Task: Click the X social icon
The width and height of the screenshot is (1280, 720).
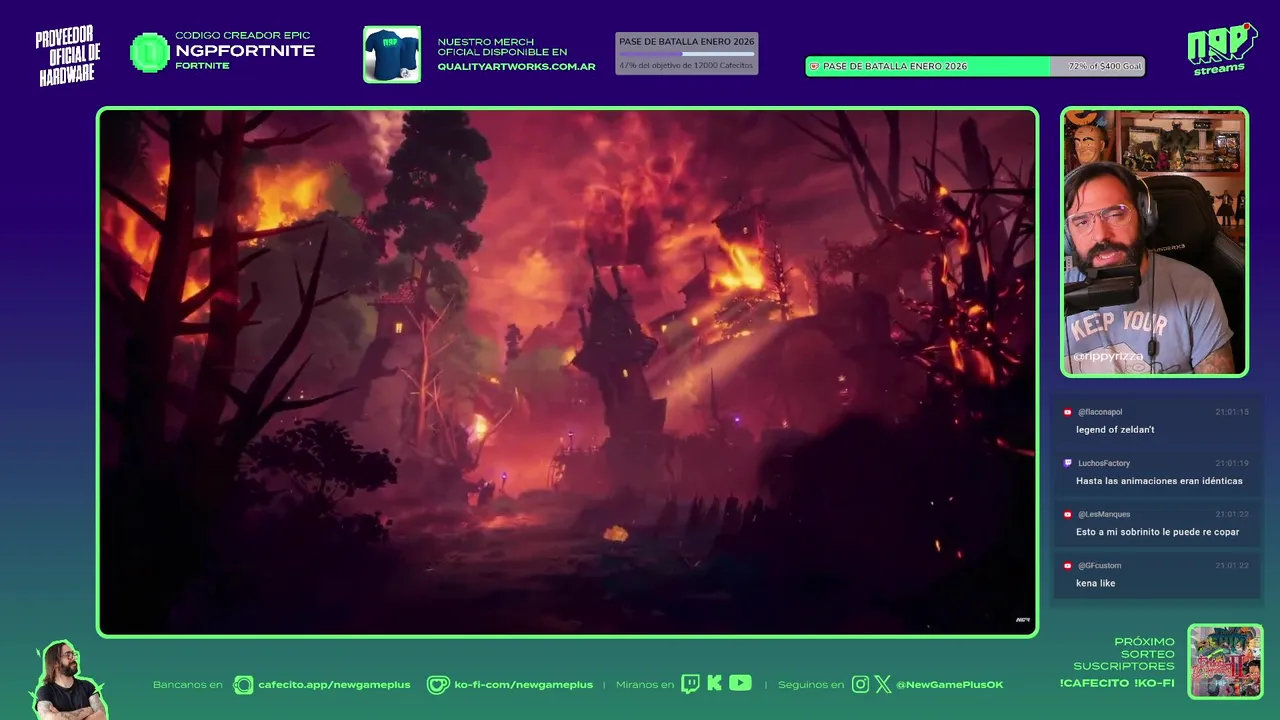Action: 883,685
